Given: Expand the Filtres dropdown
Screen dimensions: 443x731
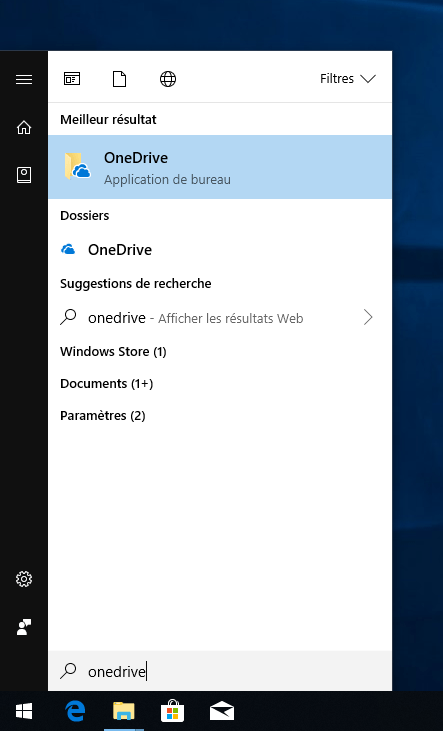Looking at the screenshot, I should click(x=347, y=79).
